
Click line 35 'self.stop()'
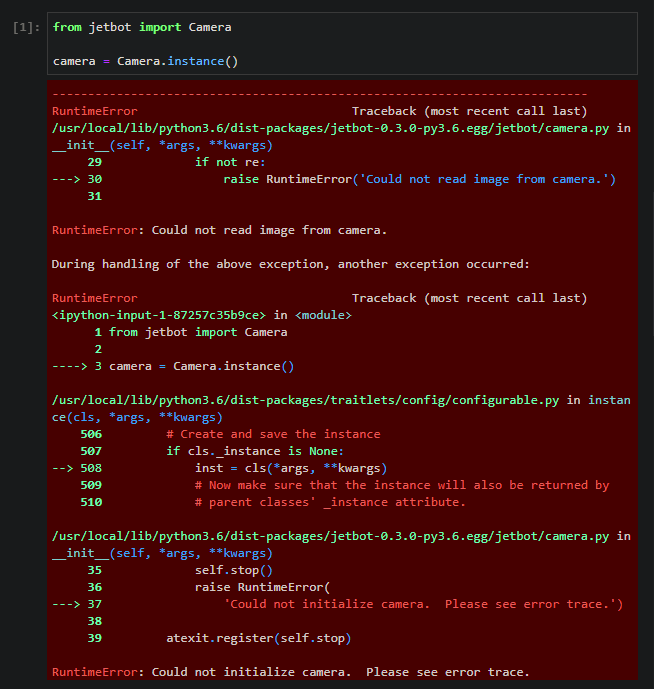pos(234,570)
